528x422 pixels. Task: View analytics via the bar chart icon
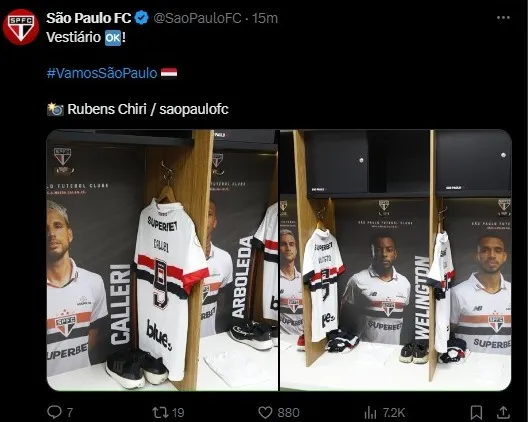point(370,412)
